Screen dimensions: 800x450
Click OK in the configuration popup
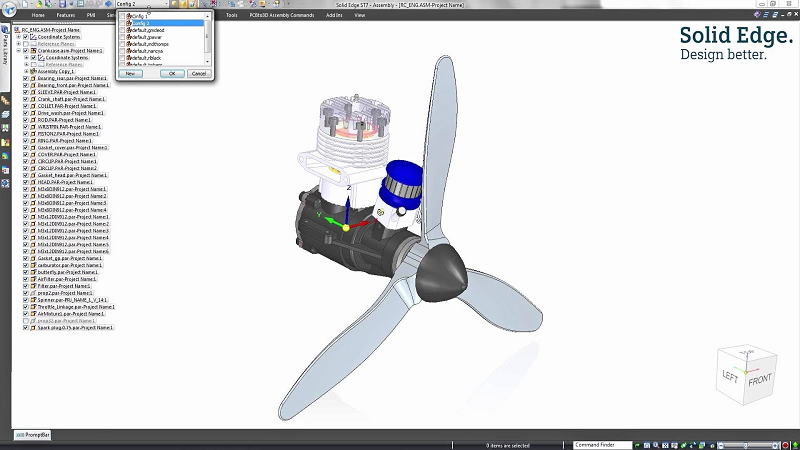tap(171, 73)
